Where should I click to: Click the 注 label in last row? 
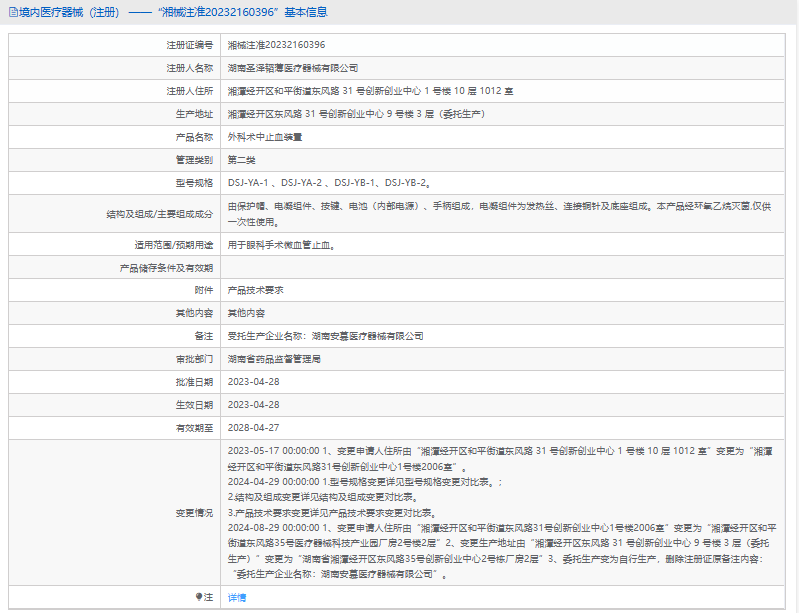[208, 597]
